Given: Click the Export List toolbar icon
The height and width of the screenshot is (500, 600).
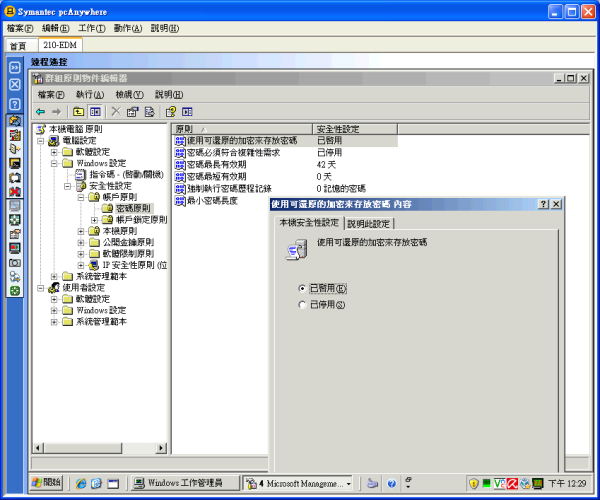Looking at the screenshot, I should coord(149,111).
